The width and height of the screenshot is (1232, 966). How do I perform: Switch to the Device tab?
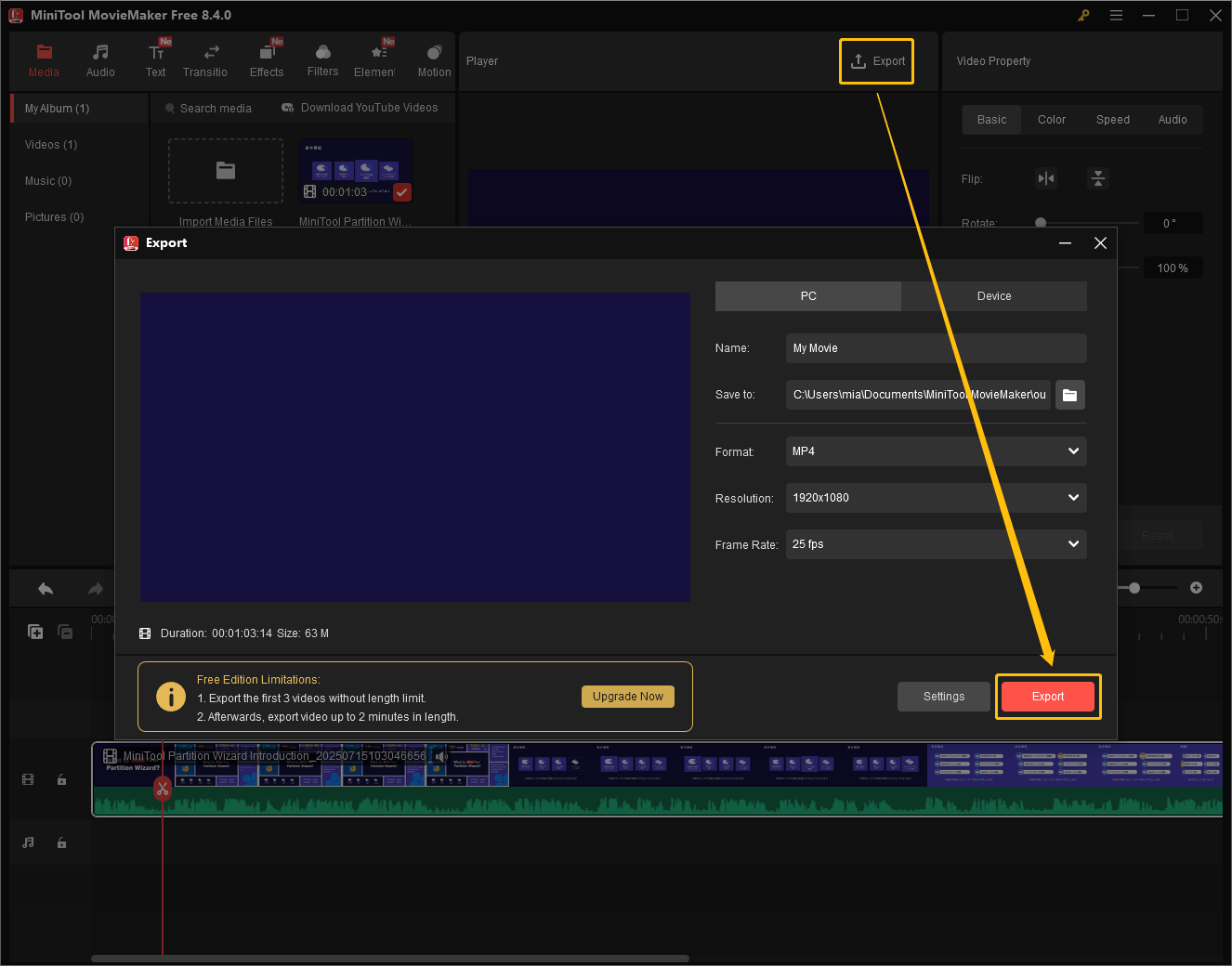click(994, 295)
